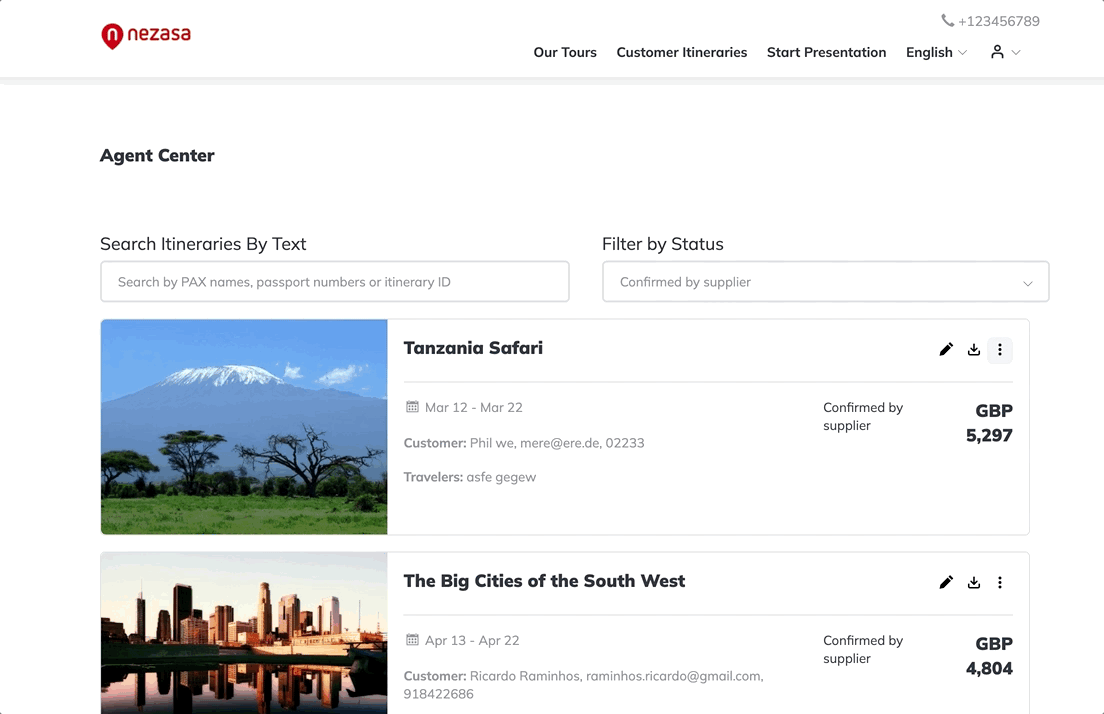Click Confirmed by supplier status on Big Cities
This screenshot has width=1104, height=714.
point(863,649)
